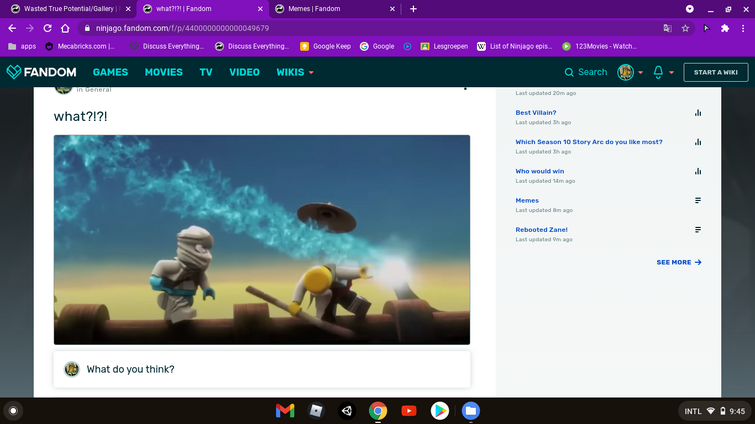Expand the WIKIS dropdown
The height and width of the screenshot is (424, 755).
(295, 72)
